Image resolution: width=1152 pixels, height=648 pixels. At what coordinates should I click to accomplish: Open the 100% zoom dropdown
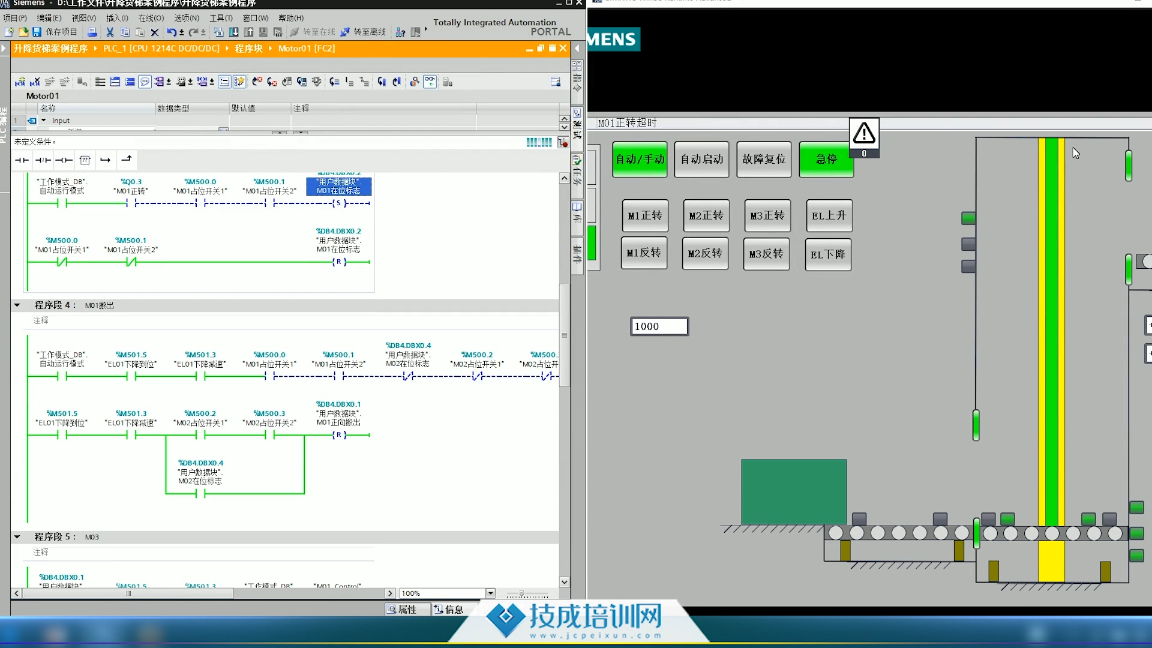point(490,593)
